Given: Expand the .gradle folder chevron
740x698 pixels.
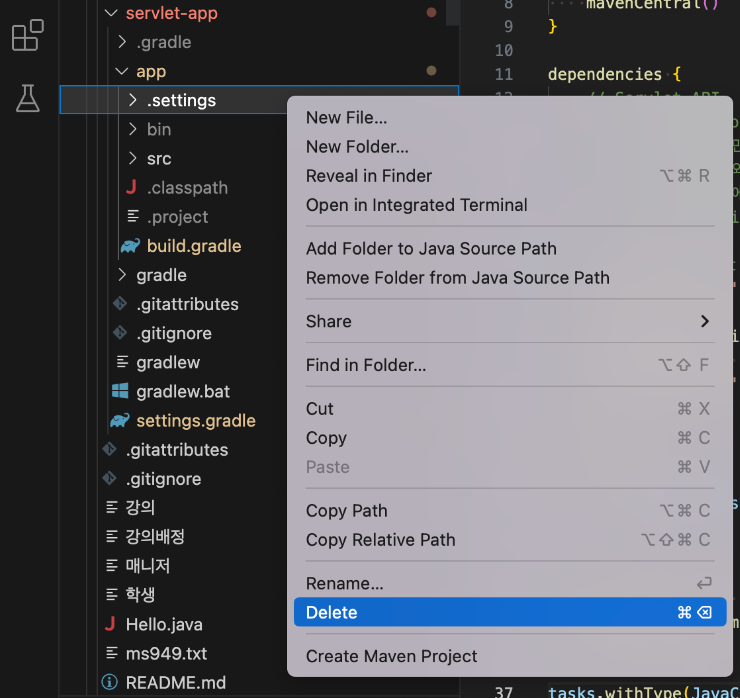Looking at the screenshot, I should tap(122, 42).
